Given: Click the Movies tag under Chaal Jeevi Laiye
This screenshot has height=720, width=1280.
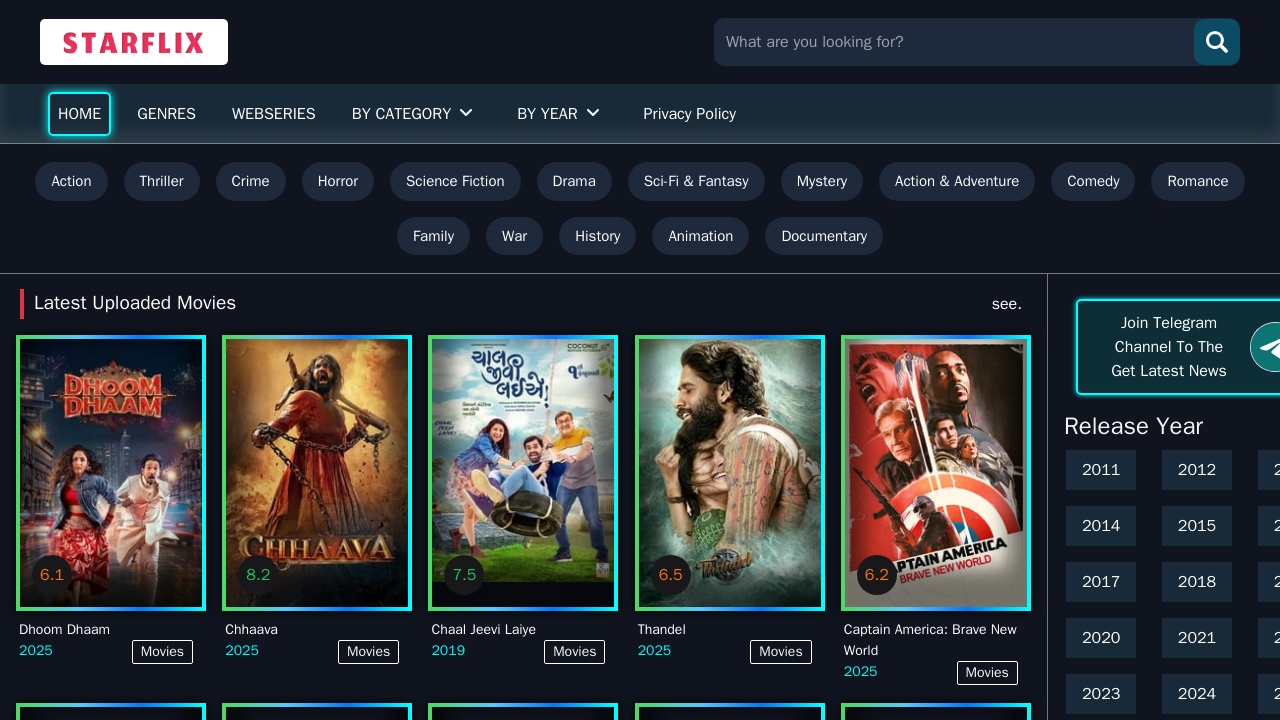Looking at the screenshot, I should [574, 652].
